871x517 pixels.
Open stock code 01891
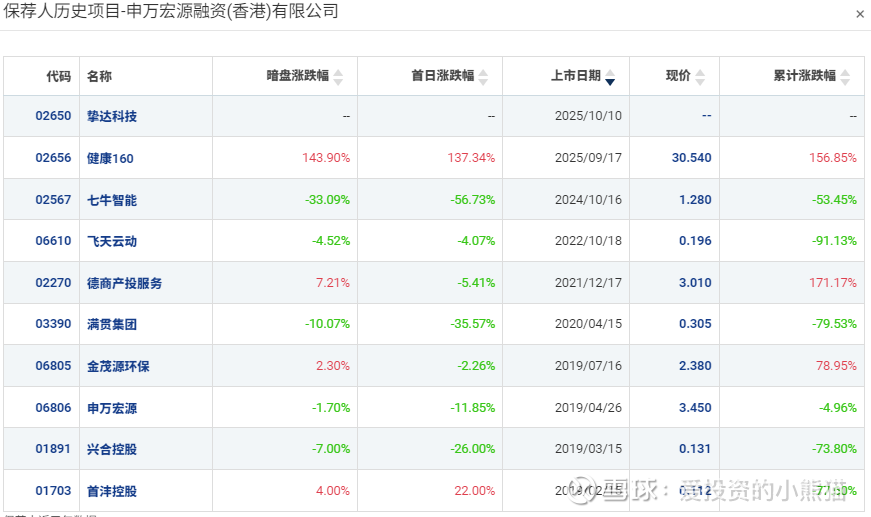click(x=53, y=449)
